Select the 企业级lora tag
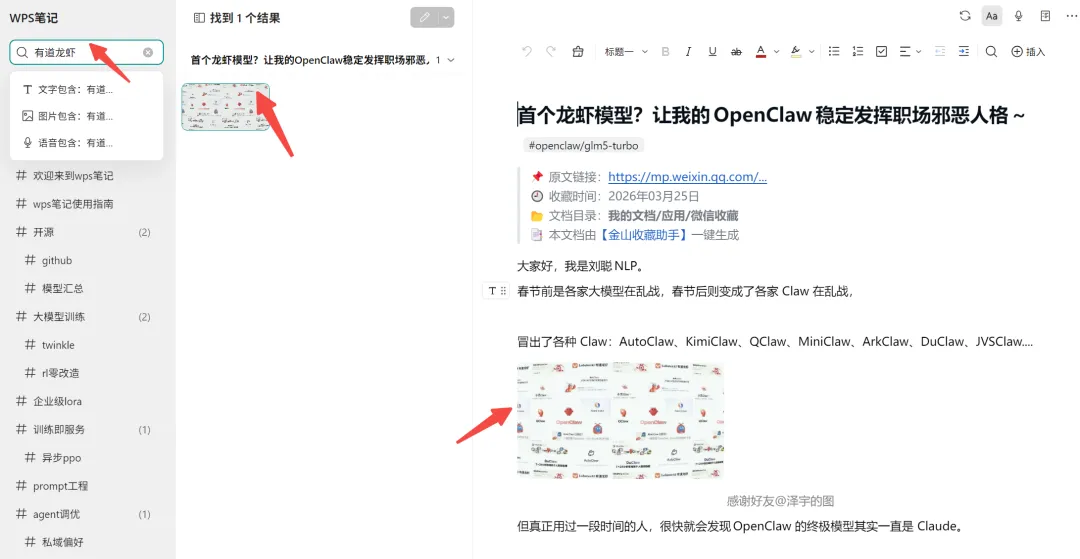1080x559 pixels. click(x=58, y=401)
